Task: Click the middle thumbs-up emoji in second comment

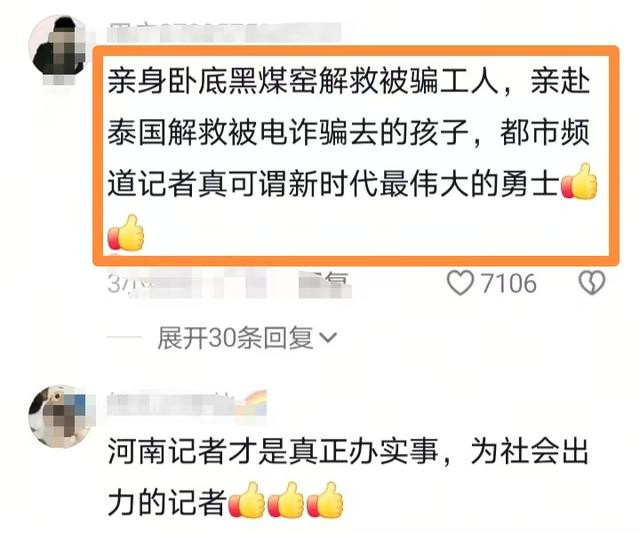Action: [286, 500]
